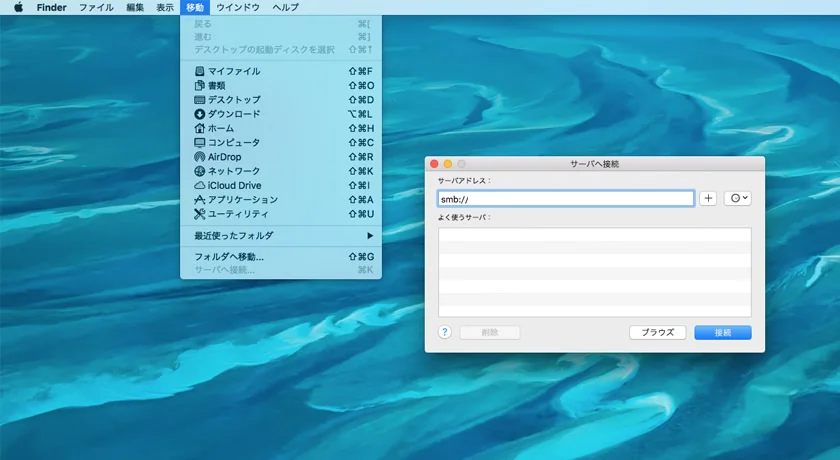Click the デスクトップ icon in menu
Viewport: 840px width, 460px height.
[199, 100]
